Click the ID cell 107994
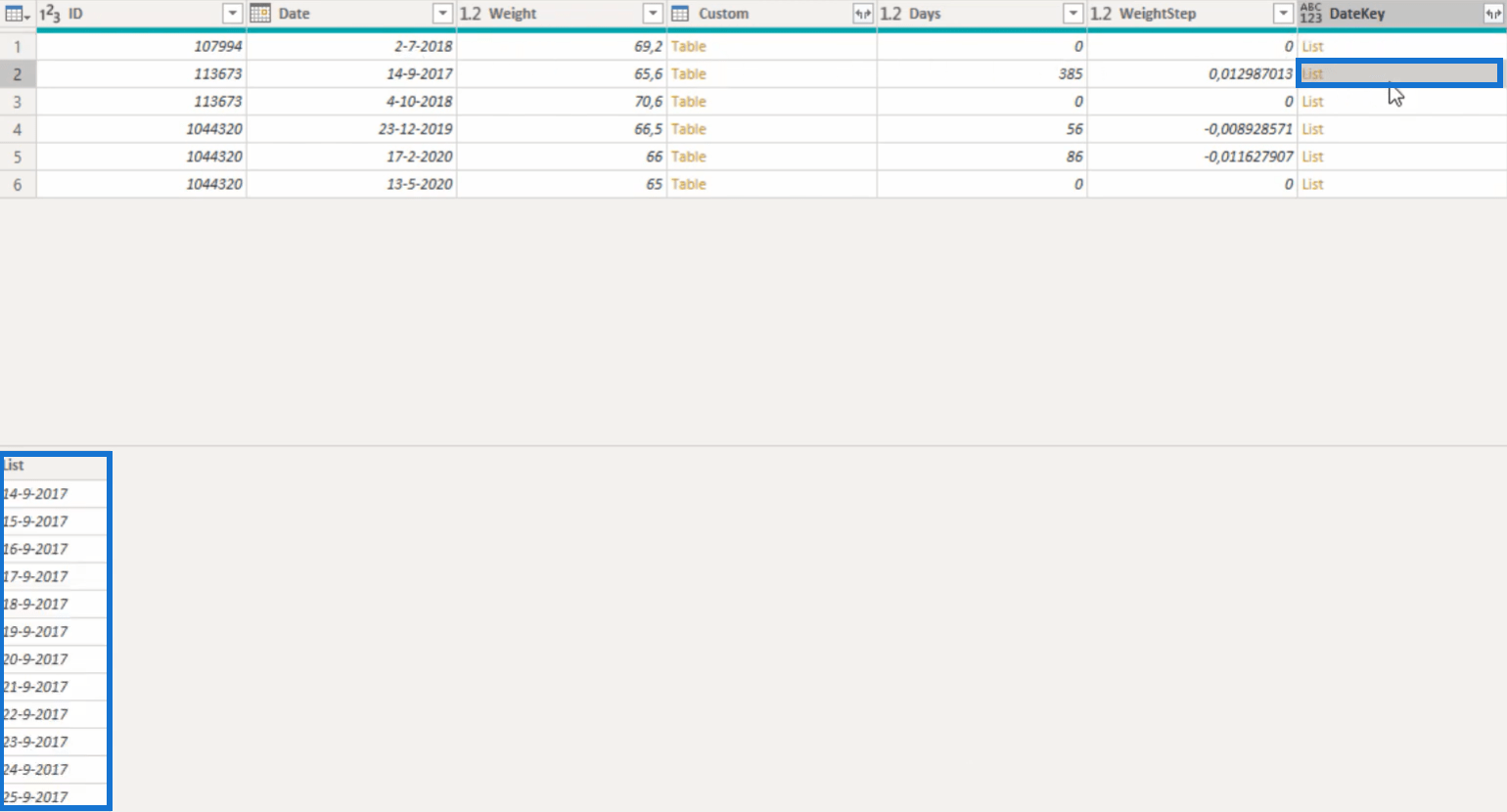 (141, 46)
